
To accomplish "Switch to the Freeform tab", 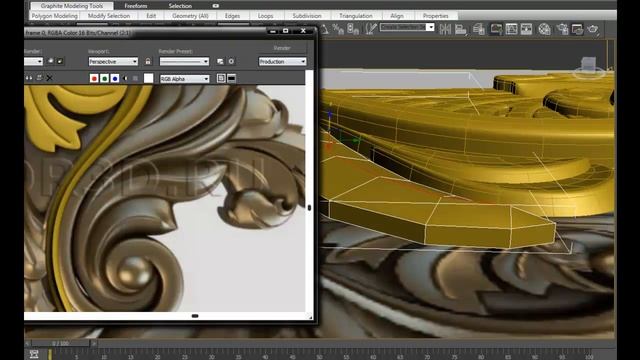I will (x=136, y=6).
